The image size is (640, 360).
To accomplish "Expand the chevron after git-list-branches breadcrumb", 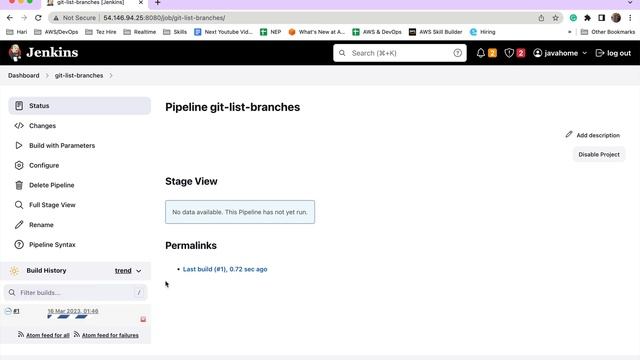I will (111, 76).
